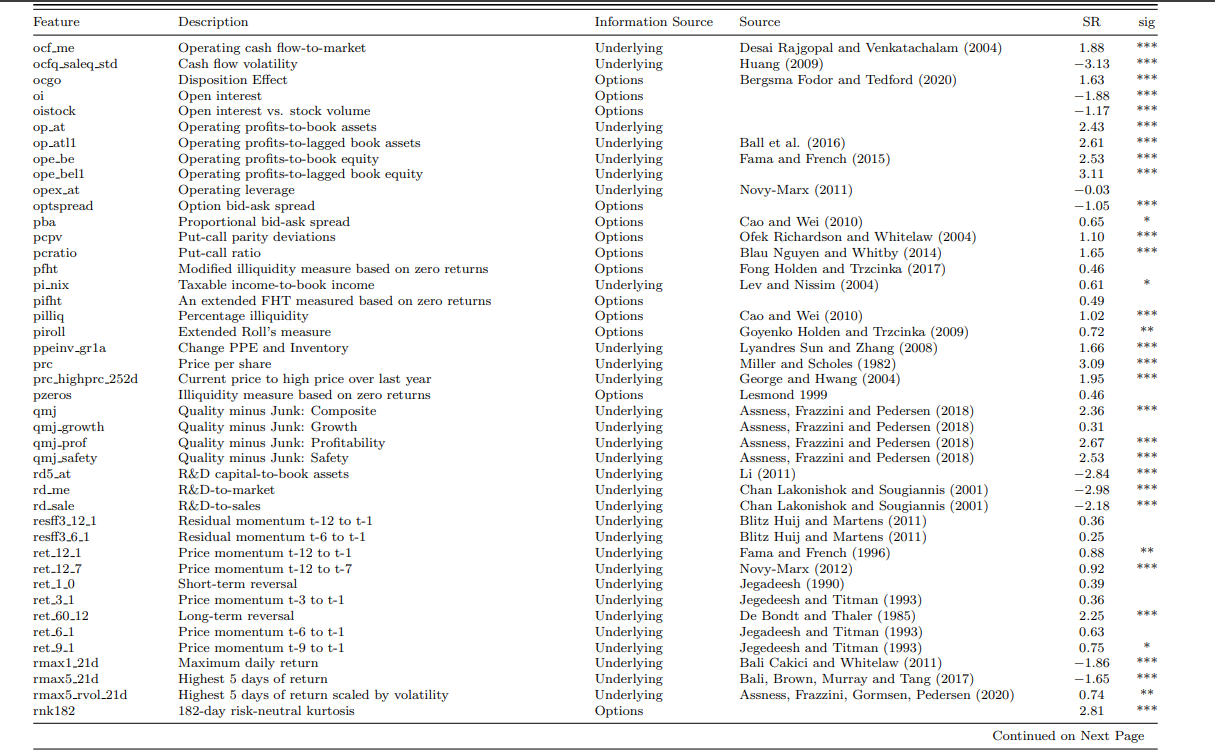The image size is (1215, 755).
Task: Click 'Novy-Marx (2012)' source
Action: 795,568
